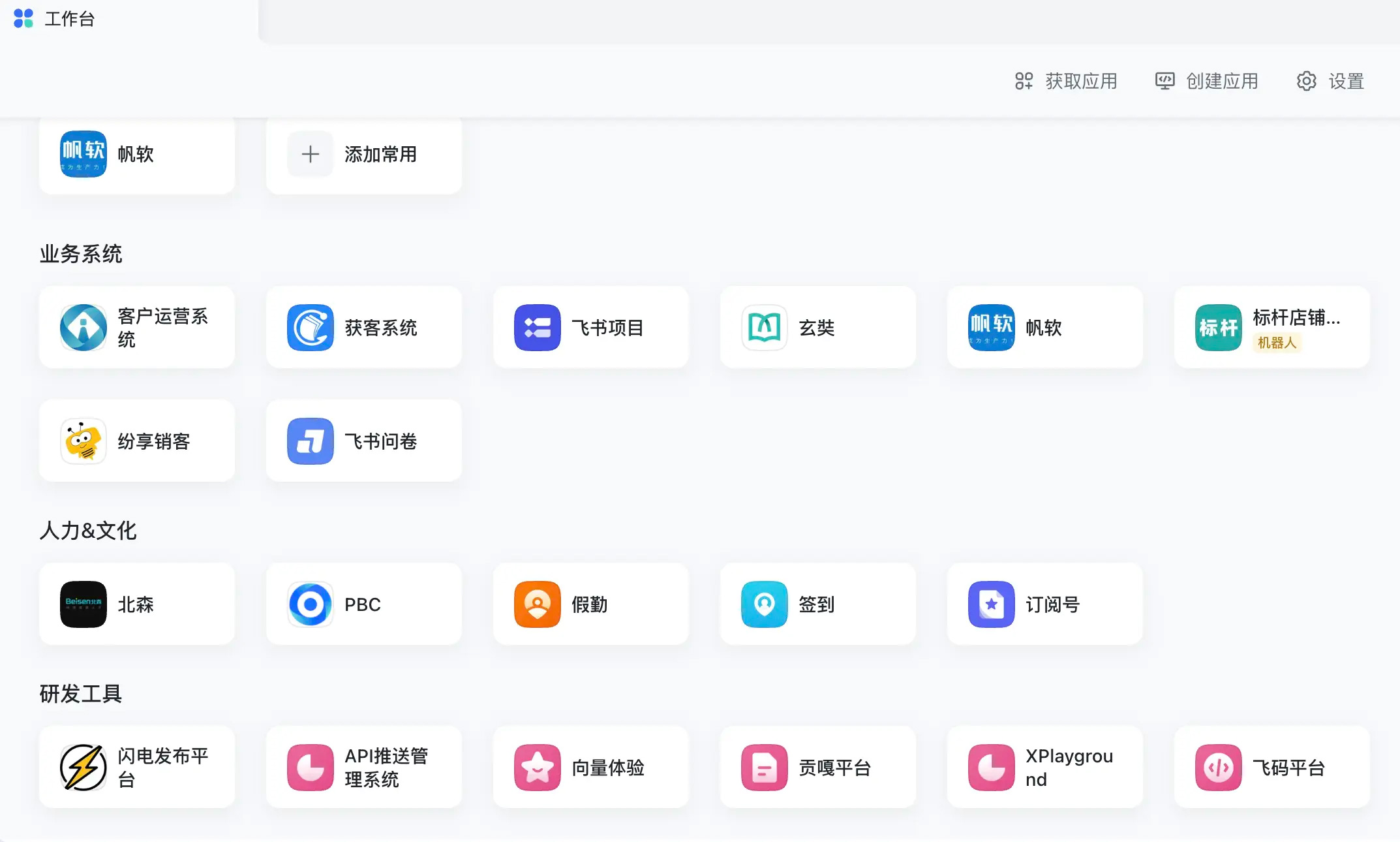Viewport: 1400px width, 842px height.
Task: Launch the XPlayground app icon
Action: [992, 768]
